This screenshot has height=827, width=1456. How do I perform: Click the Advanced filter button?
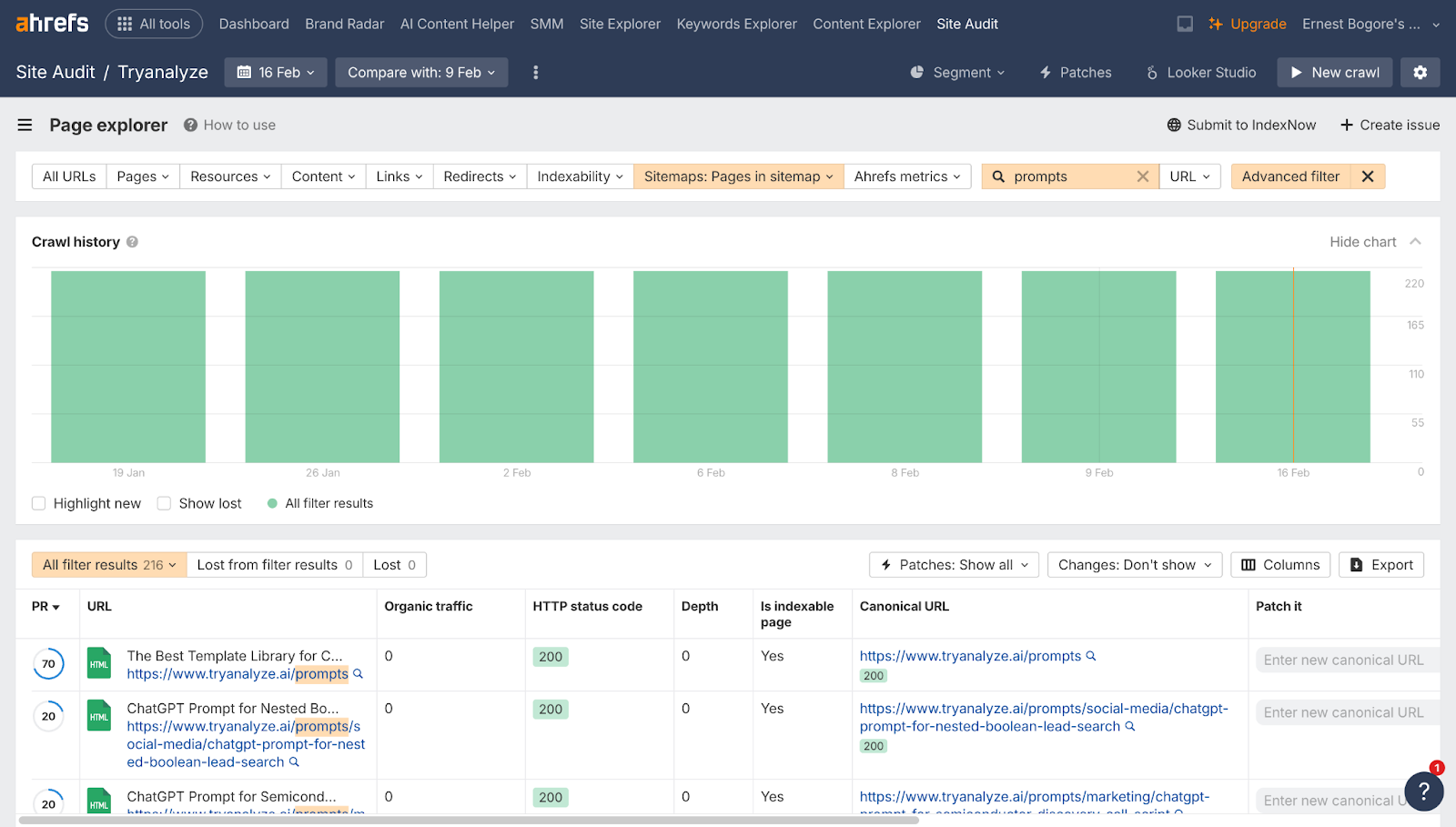click(1289, 176)
